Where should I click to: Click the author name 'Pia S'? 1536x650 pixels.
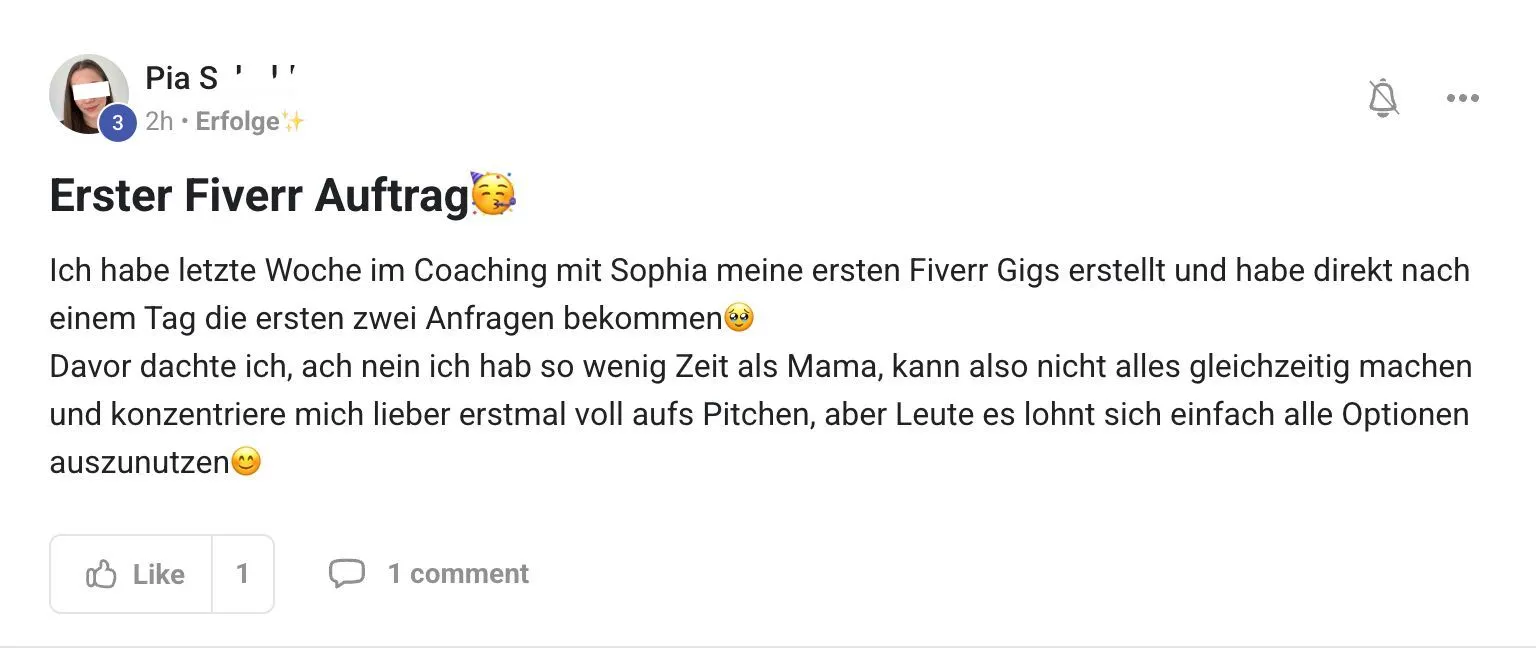point(183,78)
